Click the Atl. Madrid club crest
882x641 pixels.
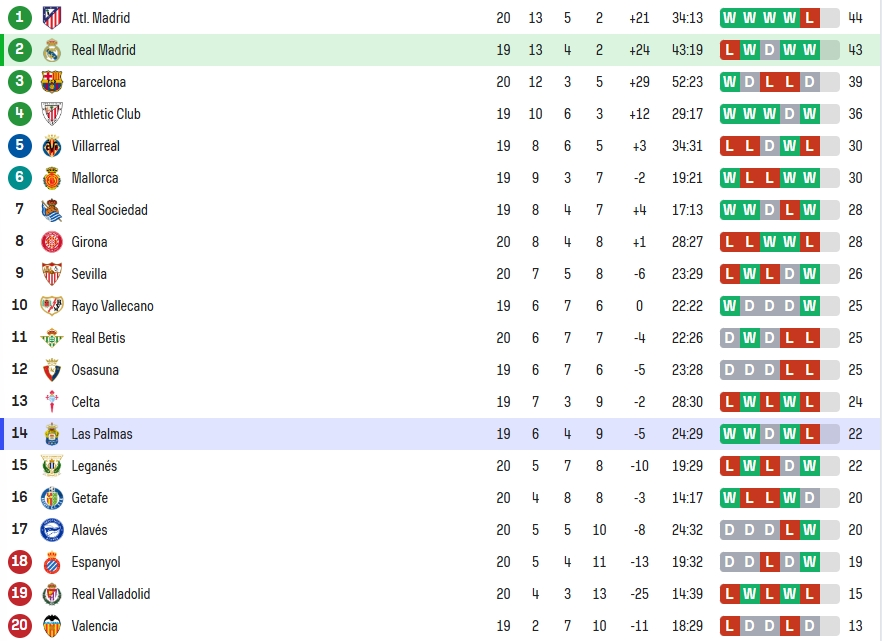[52, 18]
